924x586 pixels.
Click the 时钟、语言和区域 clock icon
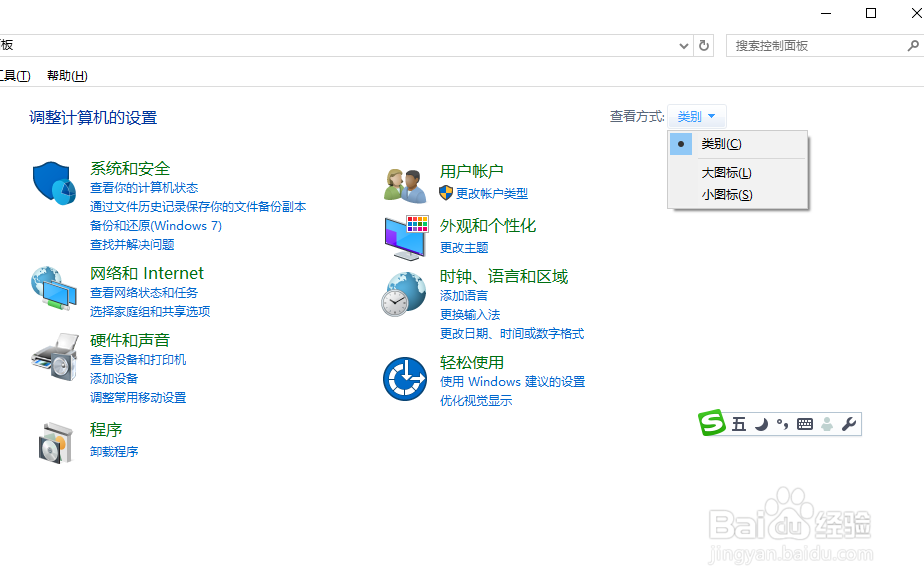(x=404, y=295)
